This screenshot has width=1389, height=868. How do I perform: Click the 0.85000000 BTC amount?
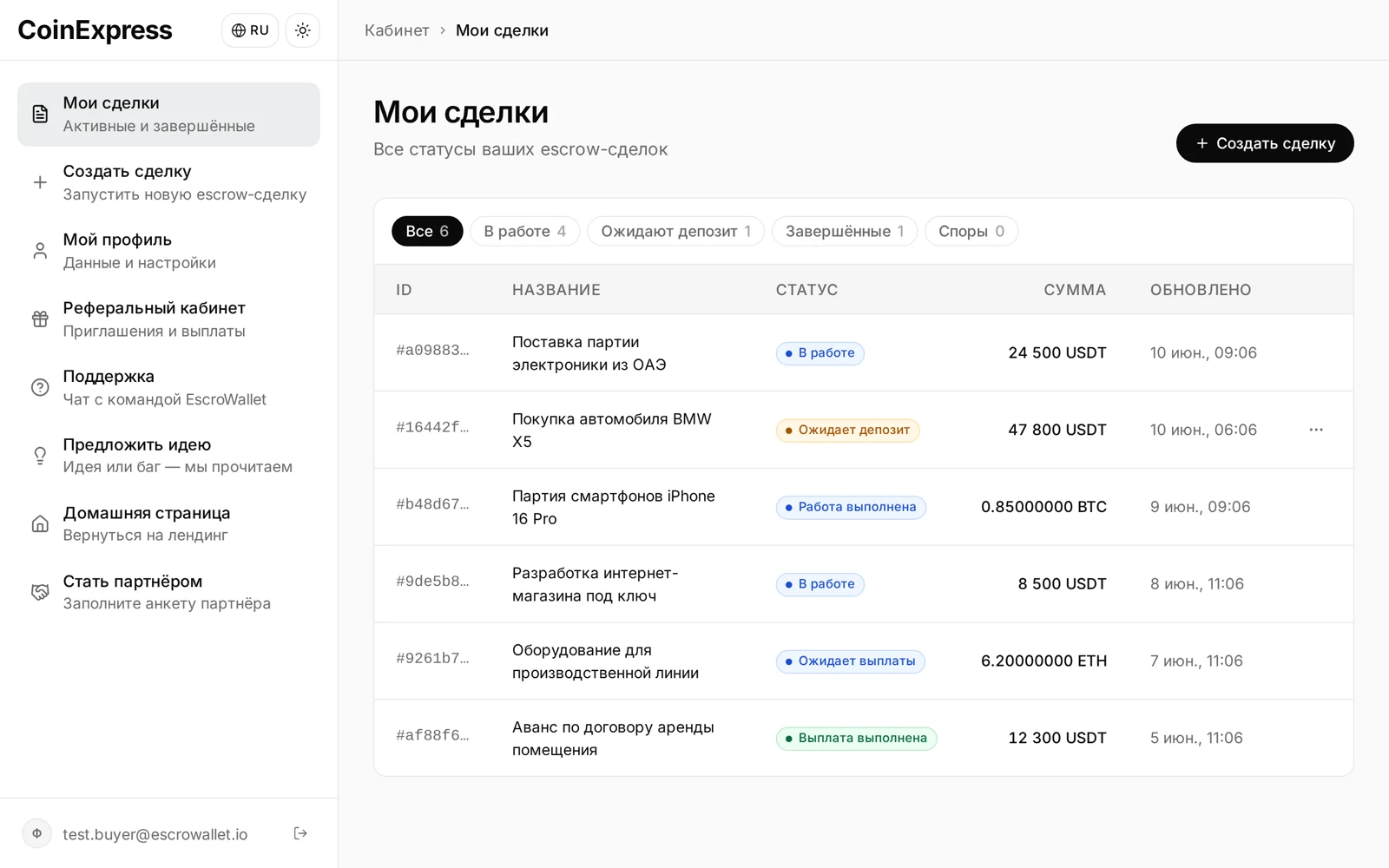[1043, 507]
